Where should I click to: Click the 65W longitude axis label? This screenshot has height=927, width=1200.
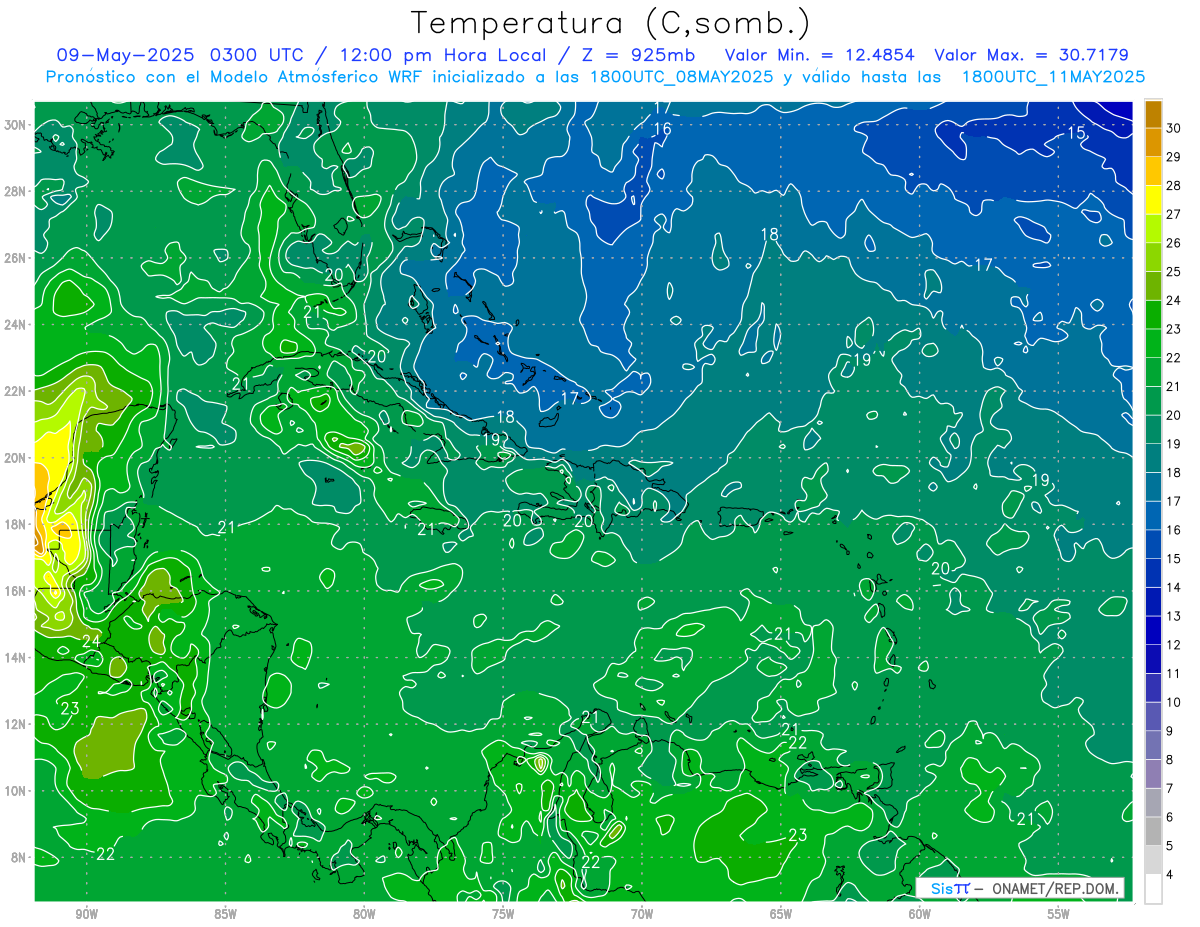click(x=781, y=914)
